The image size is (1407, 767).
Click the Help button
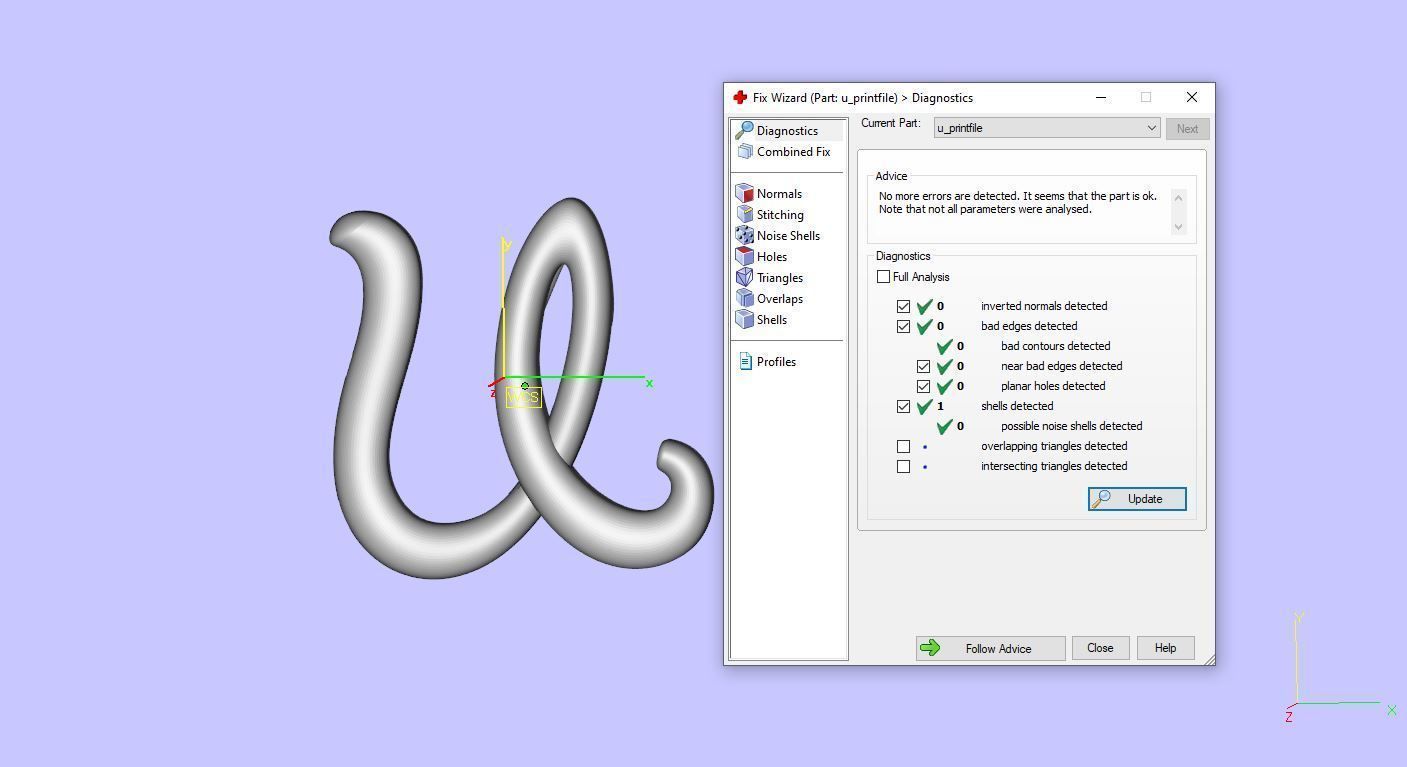[1165, 648]
